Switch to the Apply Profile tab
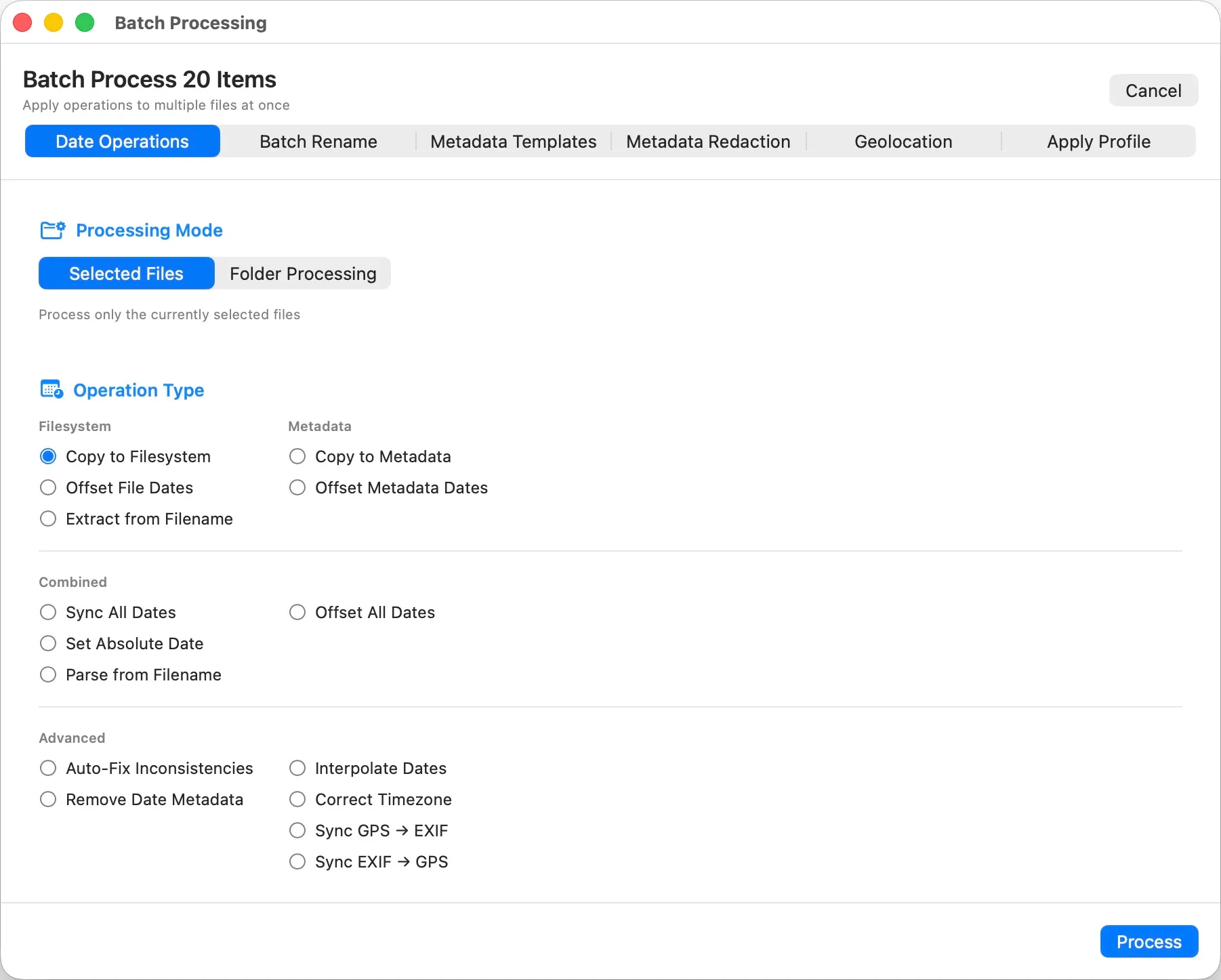1221x980 pixels. 1098,141
